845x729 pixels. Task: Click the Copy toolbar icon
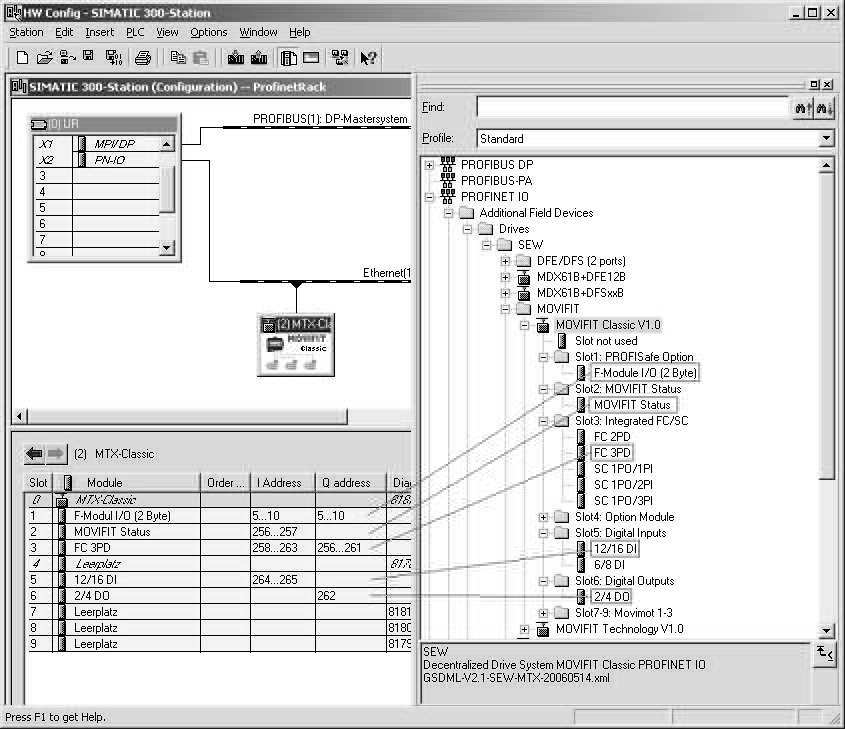click(178, 57)
